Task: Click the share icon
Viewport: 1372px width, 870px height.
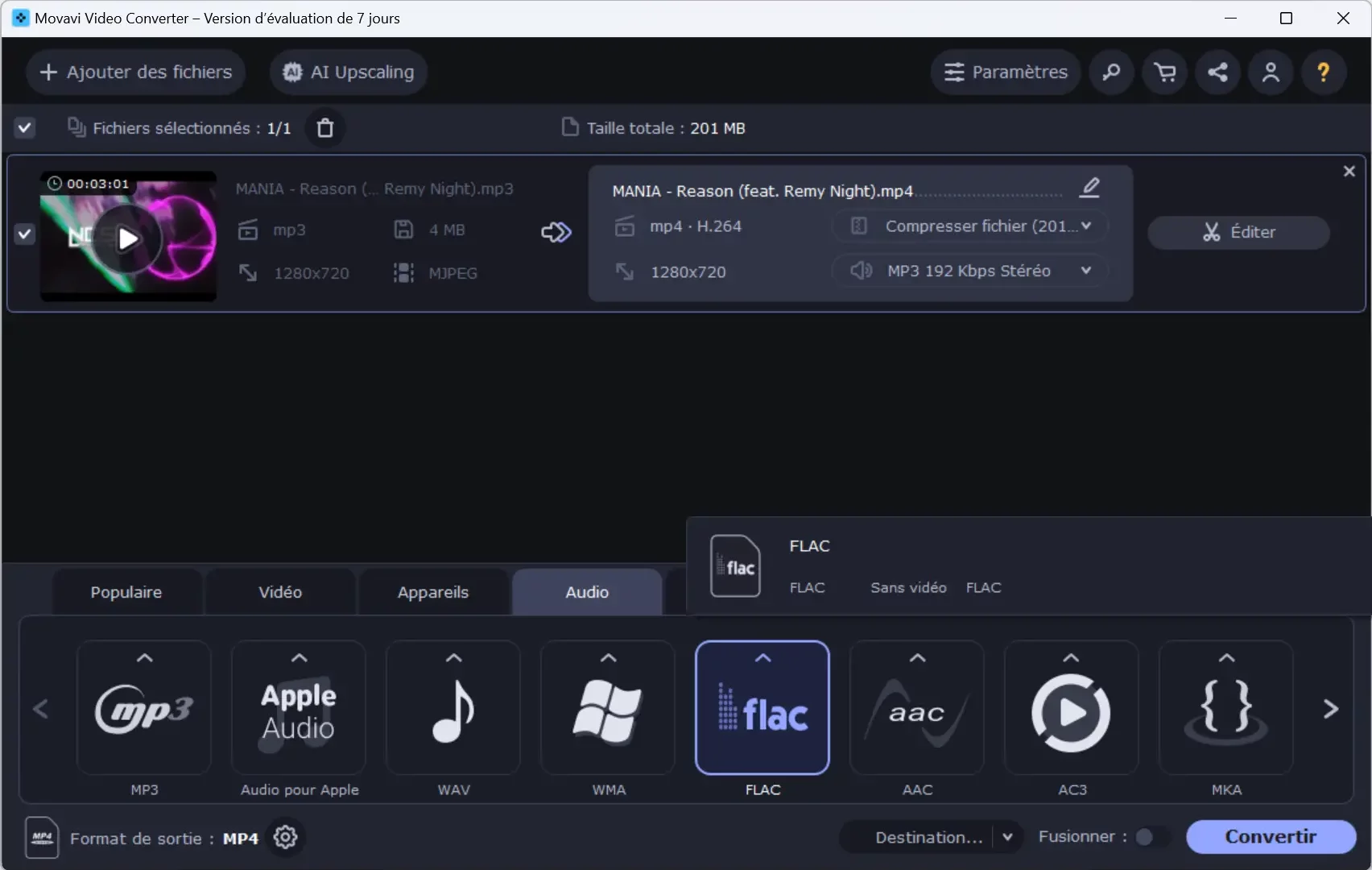Action: point(1217,72)
